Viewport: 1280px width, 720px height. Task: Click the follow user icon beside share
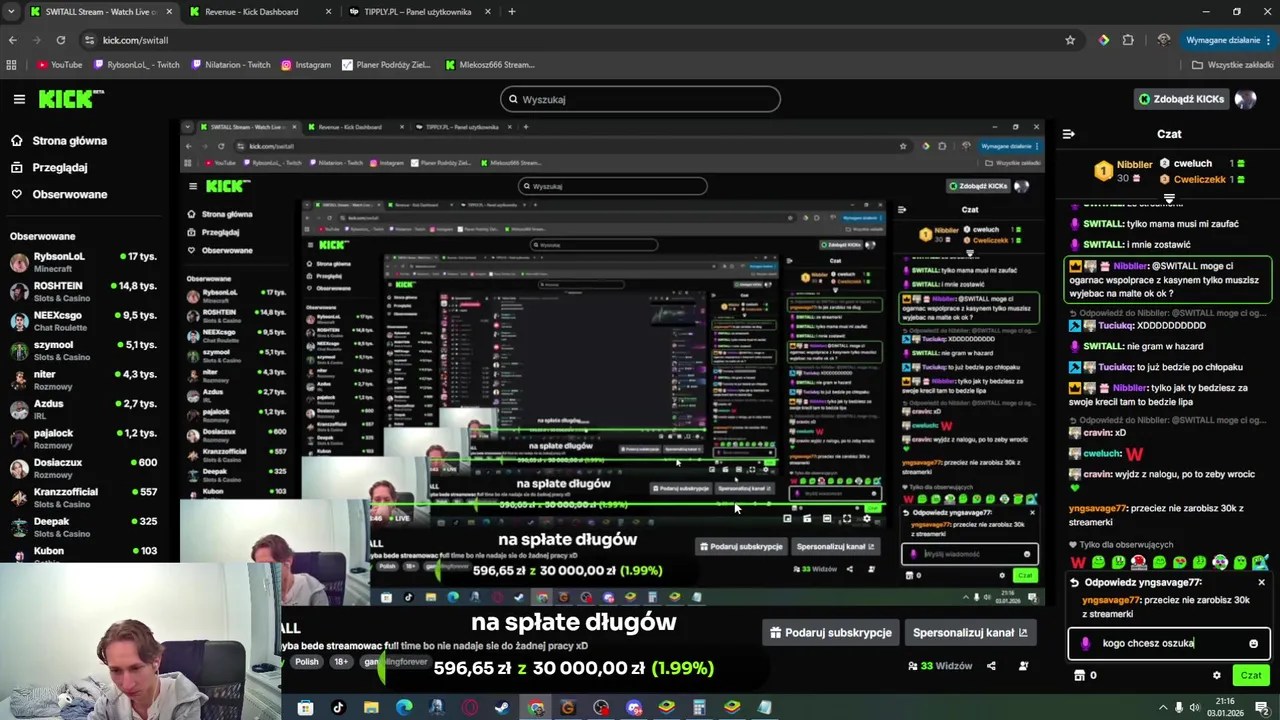pos(1023,666)
